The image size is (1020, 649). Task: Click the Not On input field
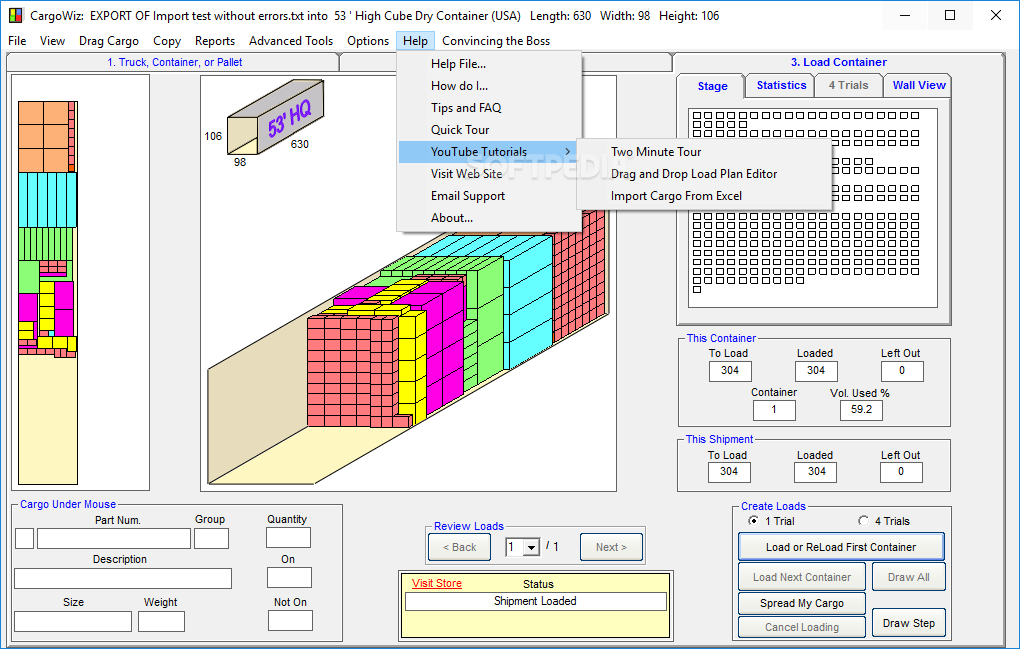[x=290, y=621]
